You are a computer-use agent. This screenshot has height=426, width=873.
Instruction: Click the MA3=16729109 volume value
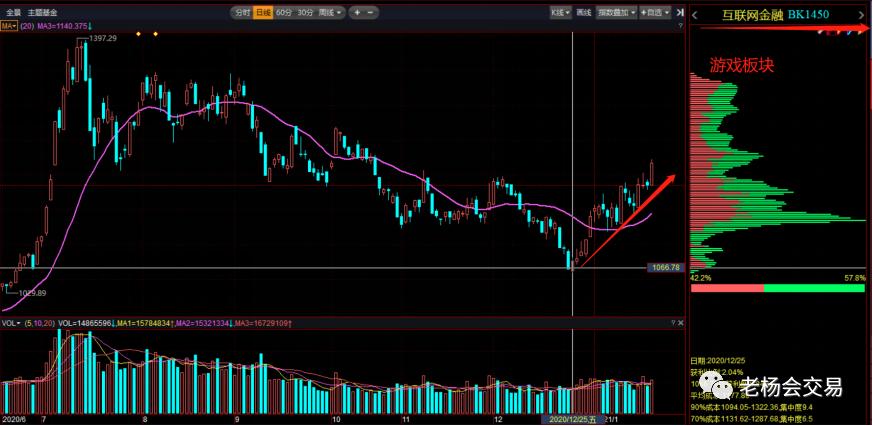coord(264,323)
